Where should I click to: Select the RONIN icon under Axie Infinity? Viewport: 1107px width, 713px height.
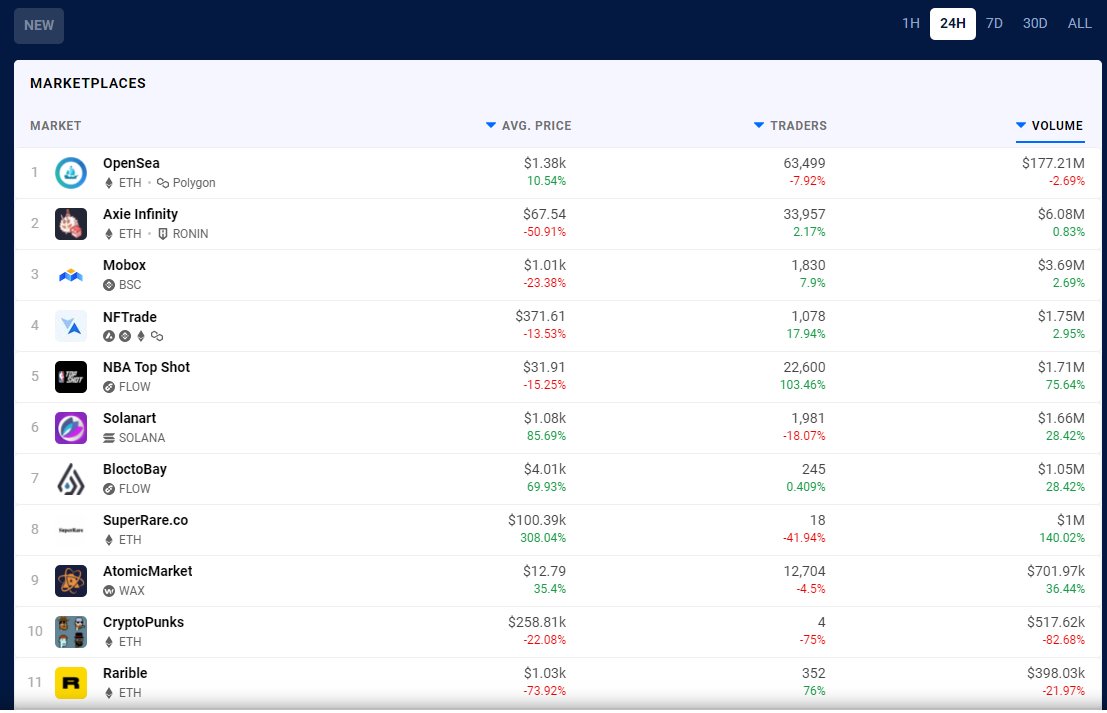tap(160, 234)
